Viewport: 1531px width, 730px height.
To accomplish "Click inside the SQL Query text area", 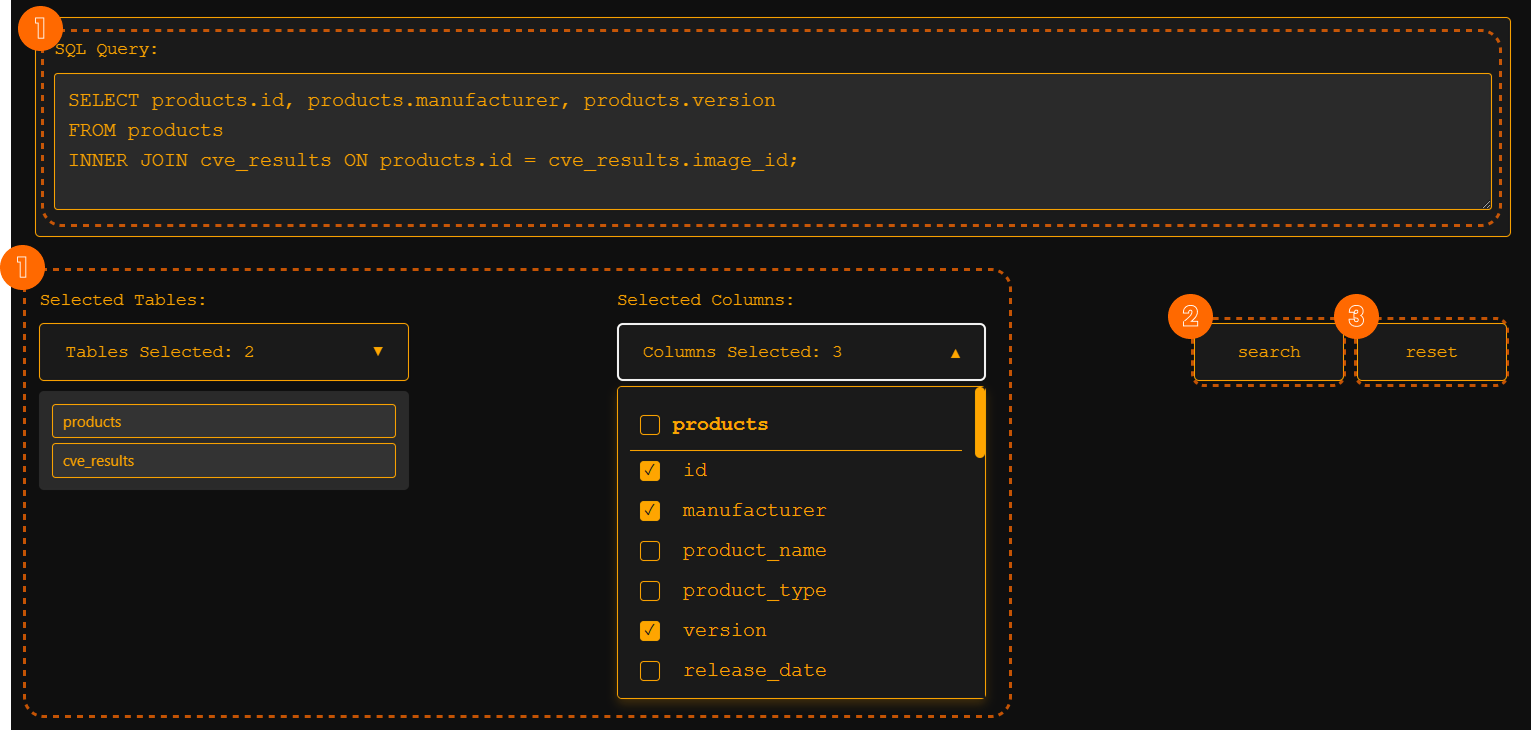I will tap(772, 141).
